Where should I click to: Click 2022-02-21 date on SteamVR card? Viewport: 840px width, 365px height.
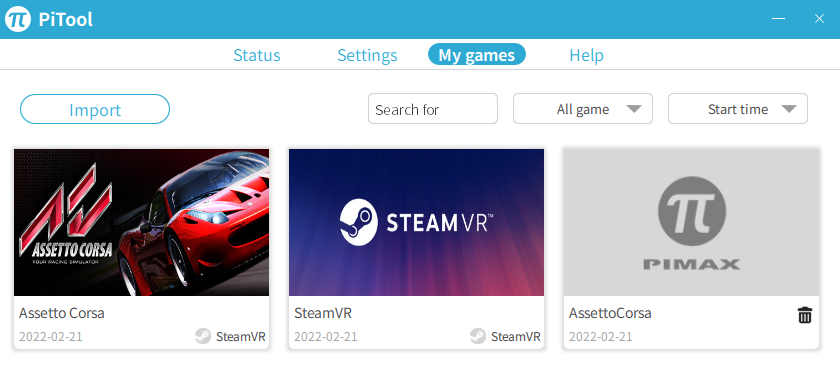pos(326,337)
